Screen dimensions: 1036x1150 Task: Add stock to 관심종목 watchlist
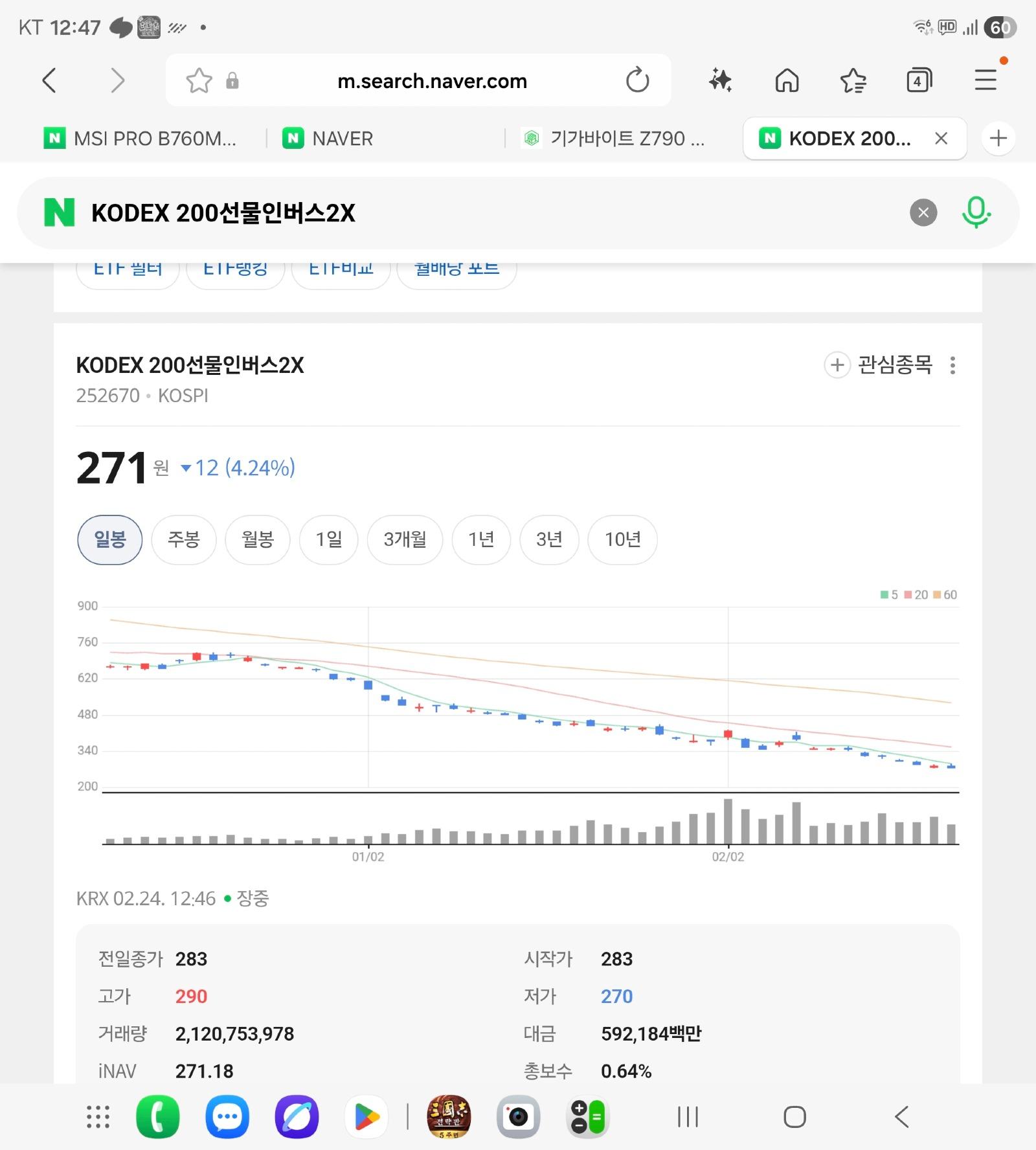pos(878,365)
